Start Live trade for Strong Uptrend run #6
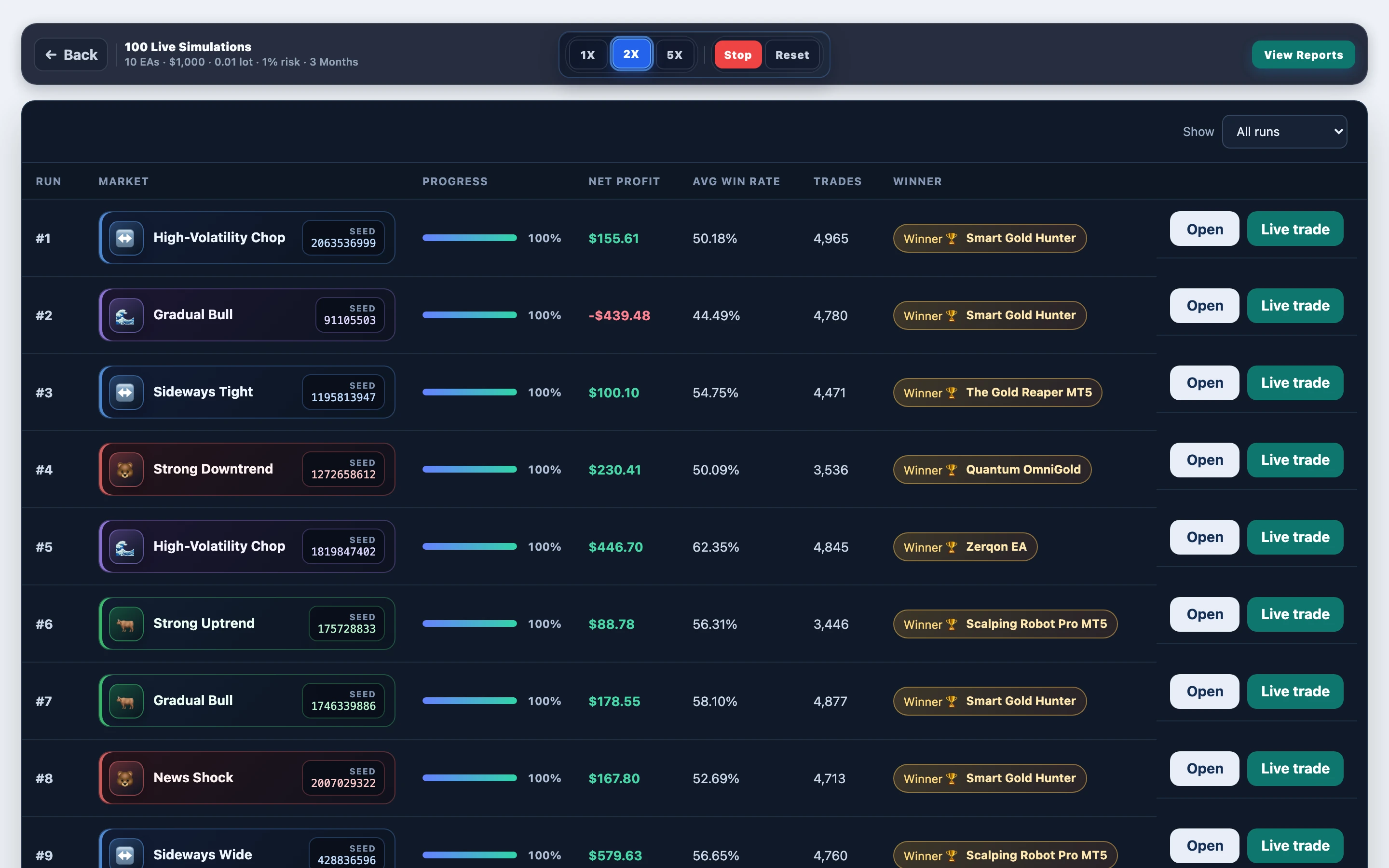The height and width of the screenshot is (868, 1389). pyautogui.click(x=1295, y=614)
